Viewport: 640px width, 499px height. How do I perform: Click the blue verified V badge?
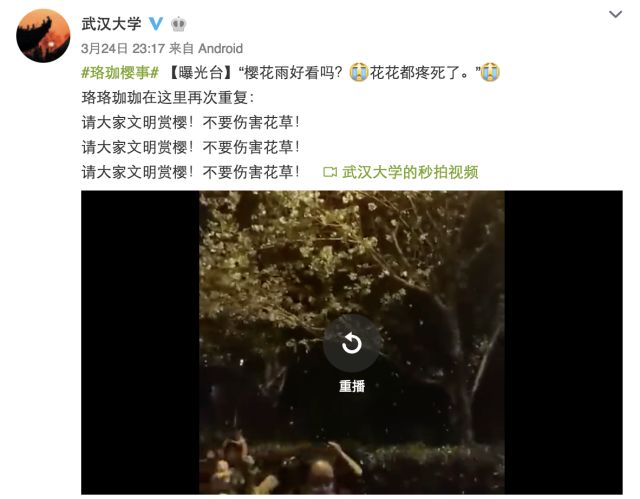coord(156,24)
